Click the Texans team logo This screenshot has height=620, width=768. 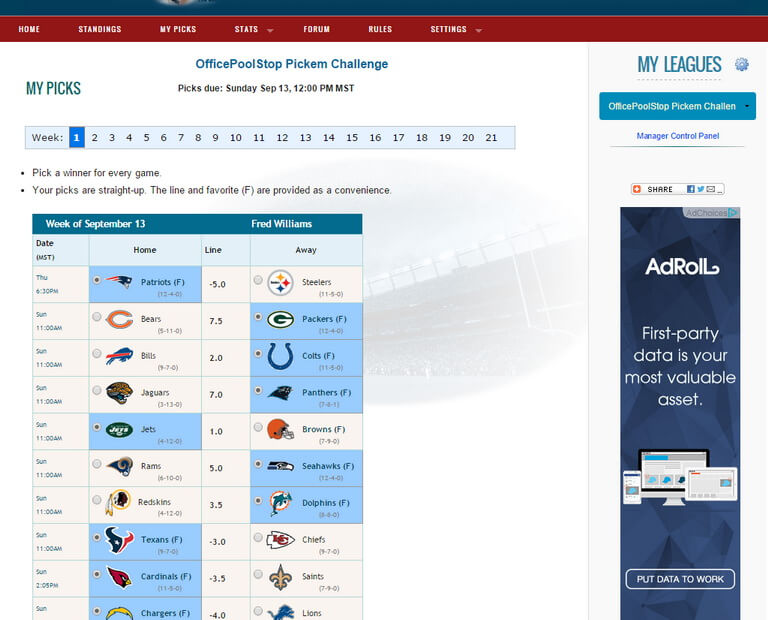(x=120, y=540)
